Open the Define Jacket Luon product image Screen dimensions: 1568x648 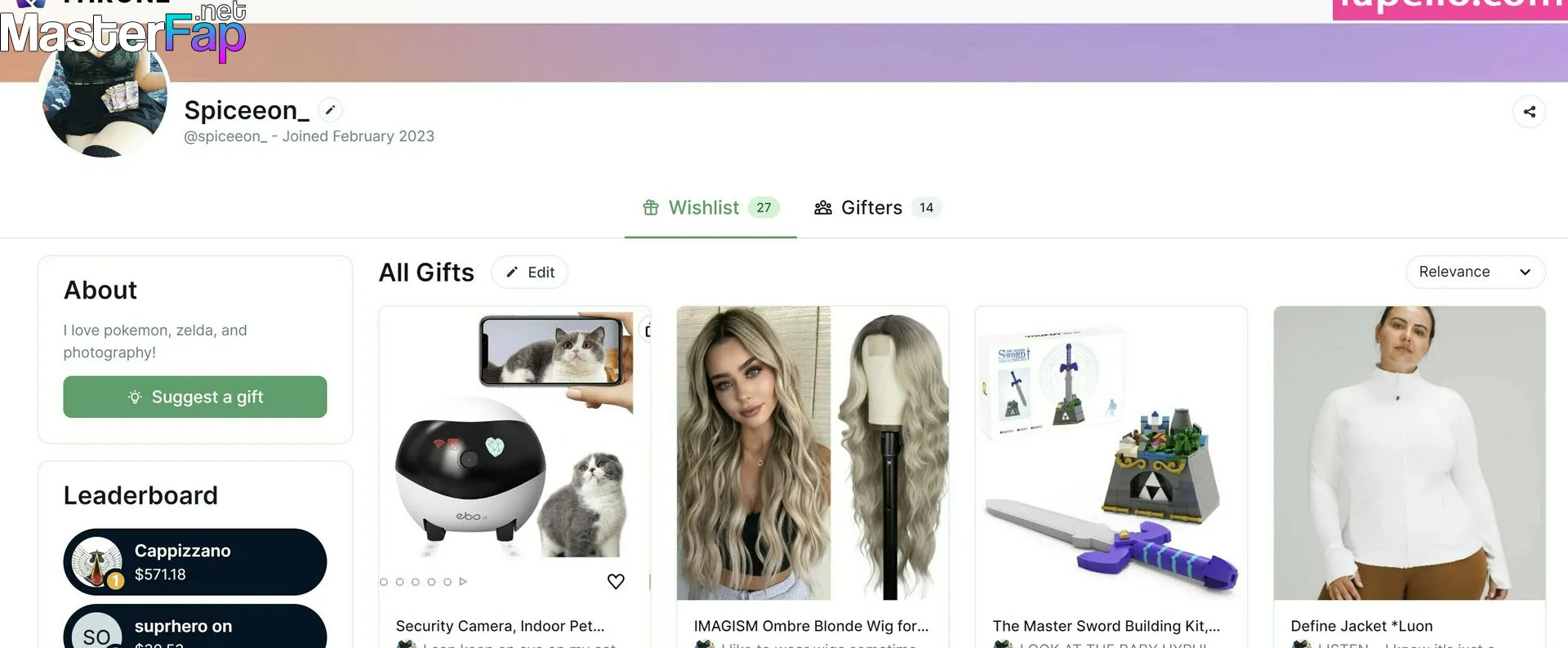[x=1409, y=453]
